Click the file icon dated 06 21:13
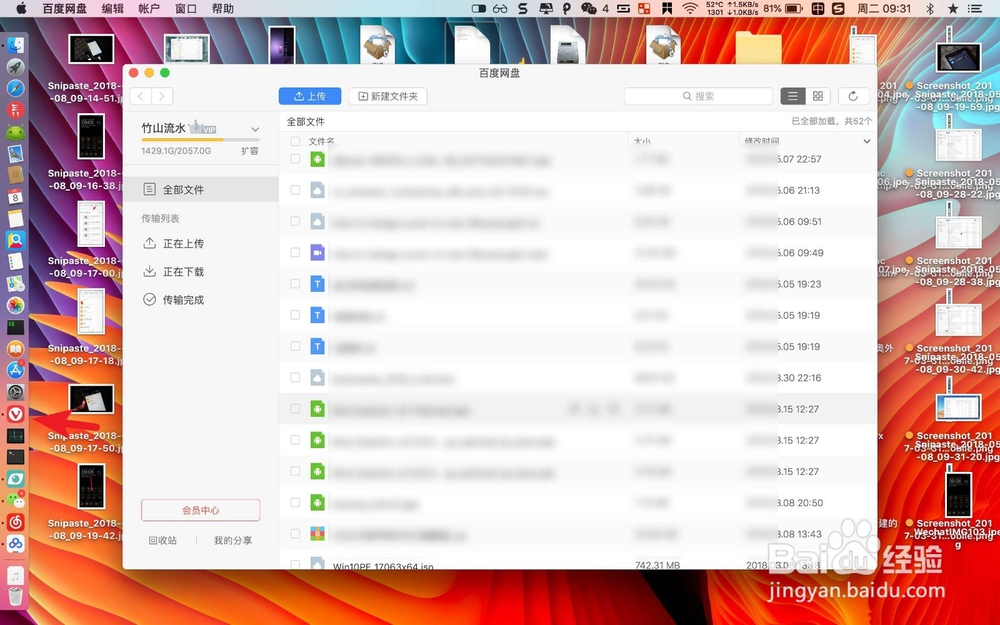 (x=317, y=190)
